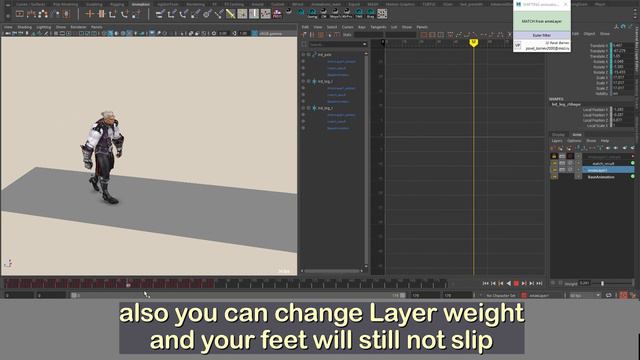This screenshot has height=360, width=640.
Task: Go to start of playback range
Action: point(485,283)
